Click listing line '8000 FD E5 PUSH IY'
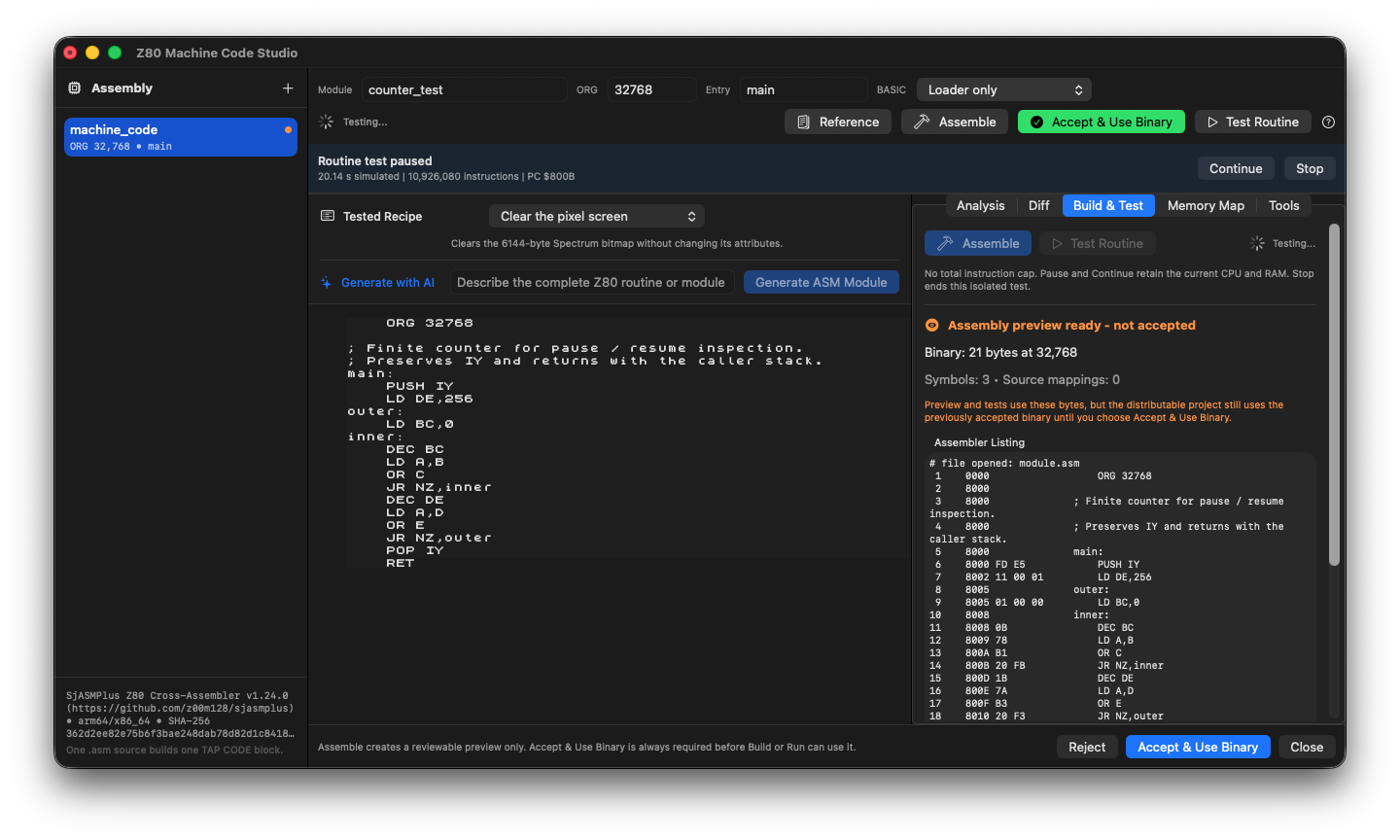 pyautogui.click(x=1034, y=565)
